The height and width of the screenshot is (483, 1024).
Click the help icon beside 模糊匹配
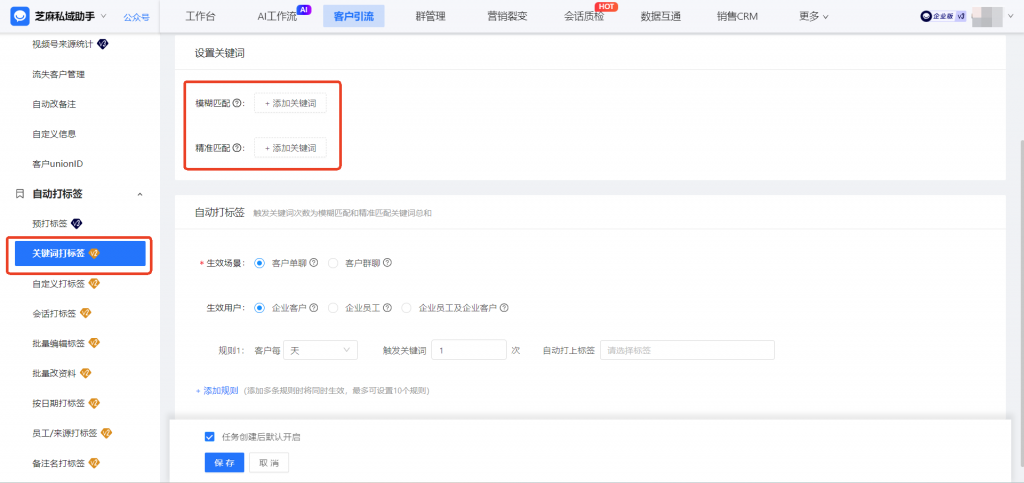(x=237, y=103)
